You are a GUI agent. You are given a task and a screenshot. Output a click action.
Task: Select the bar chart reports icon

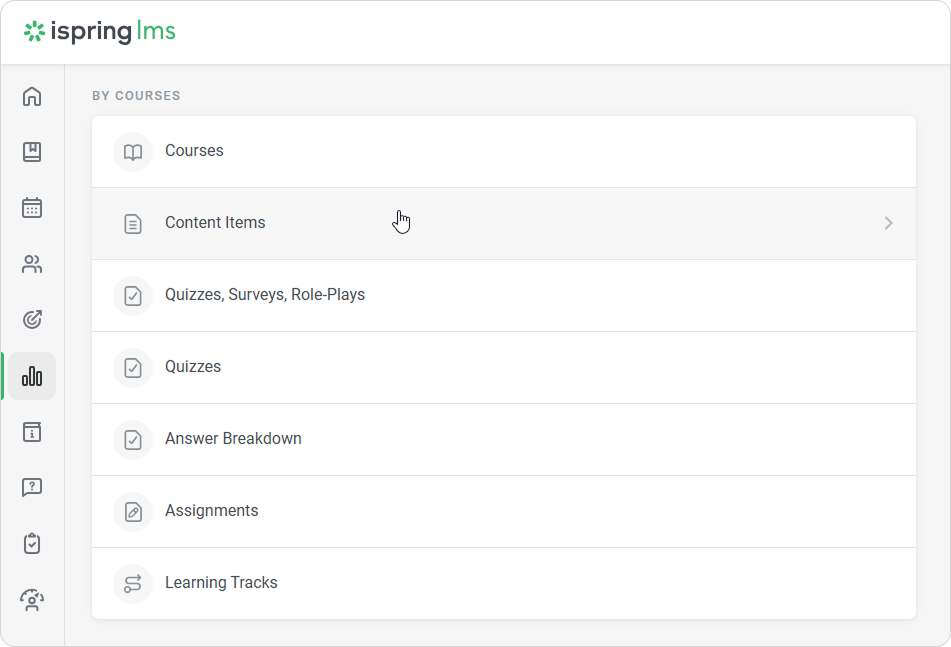32,376
